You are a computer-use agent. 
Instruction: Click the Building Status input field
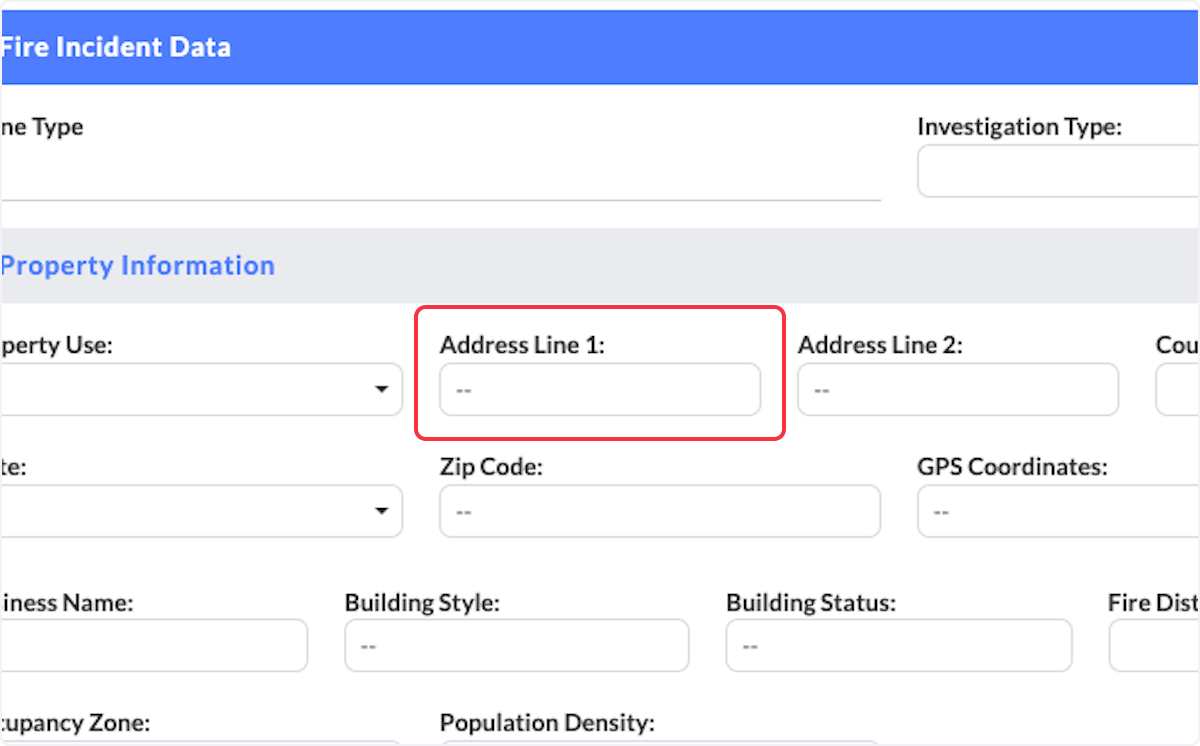(x=899, y=645)
